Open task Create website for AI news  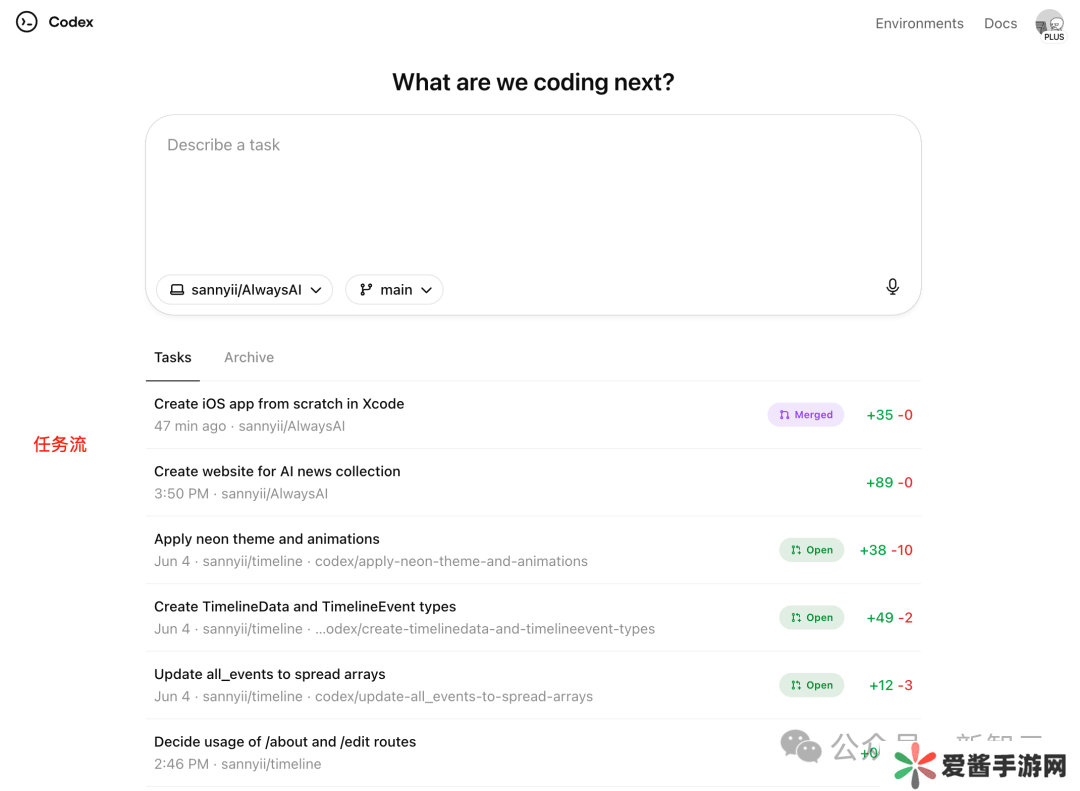pyautogui.click(x=277, y=472)
